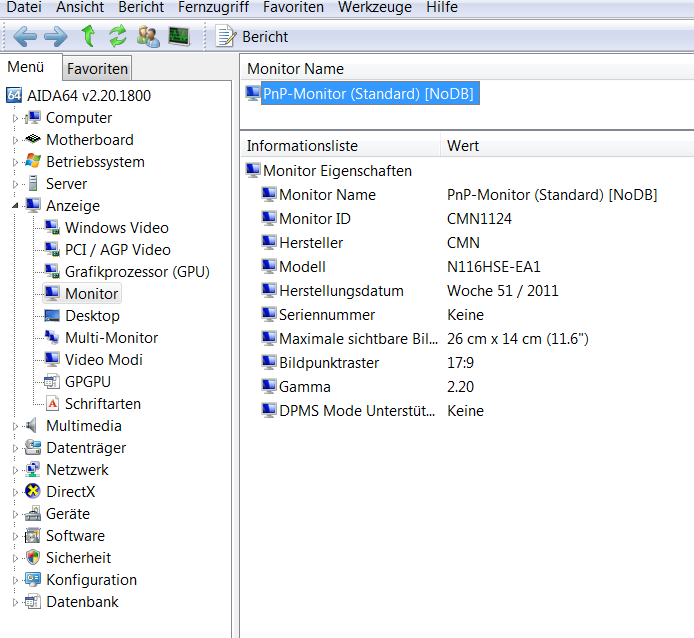Viewport: 694px width, 638px height.
Task: Click the Modell value N116HSE-EA1
Action: tap(494, 267)
